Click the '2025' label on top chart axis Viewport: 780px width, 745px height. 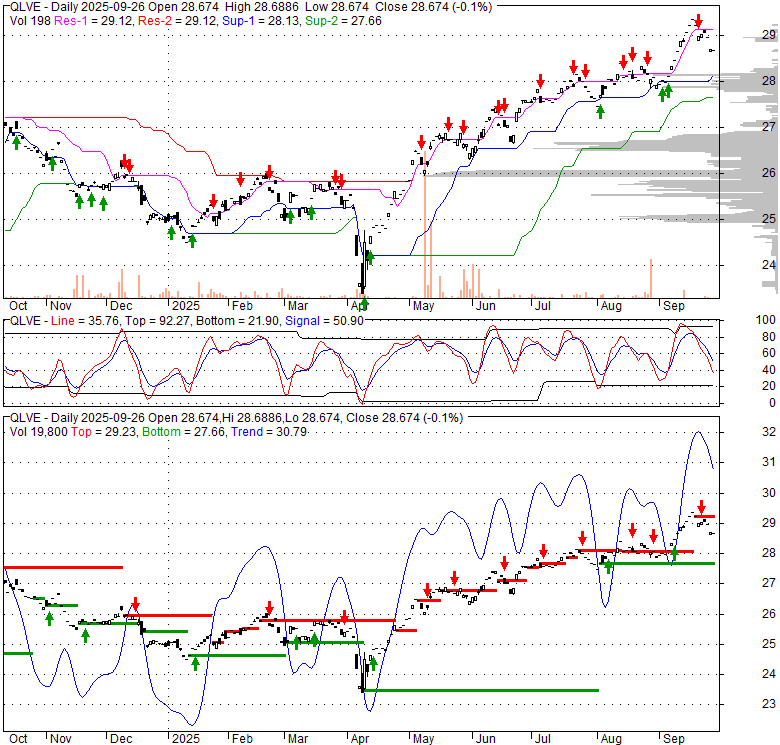(186, 306)
